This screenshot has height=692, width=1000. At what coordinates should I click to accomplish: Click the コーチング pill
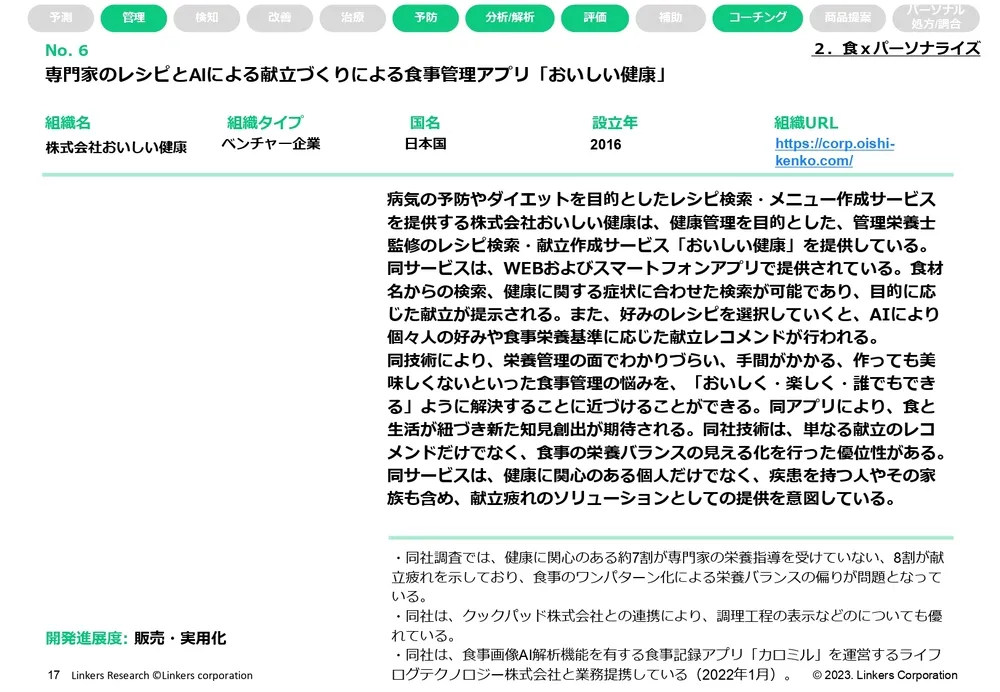coord(757,17)
